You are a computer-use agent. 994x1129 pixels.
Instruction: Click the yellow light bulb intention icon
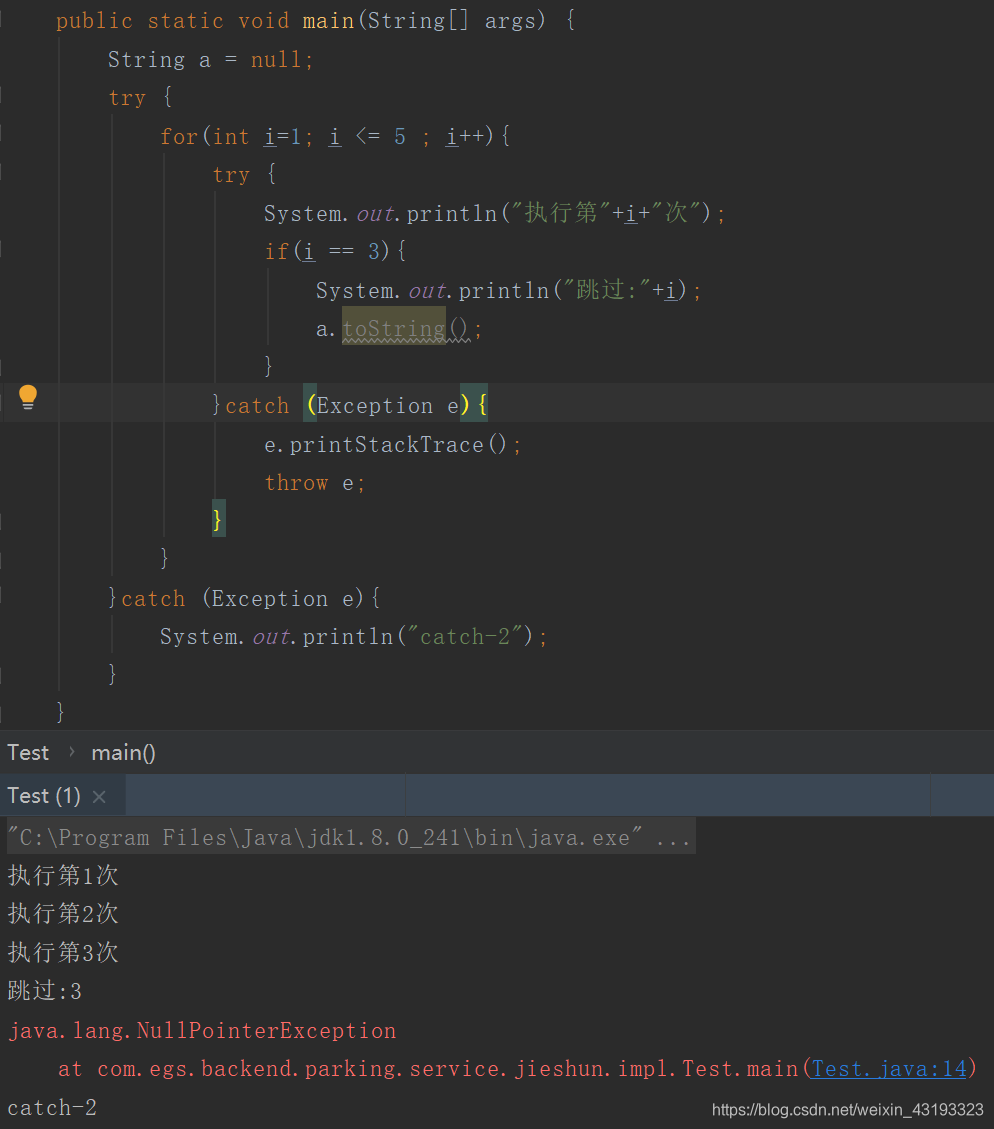coord(27,397)
